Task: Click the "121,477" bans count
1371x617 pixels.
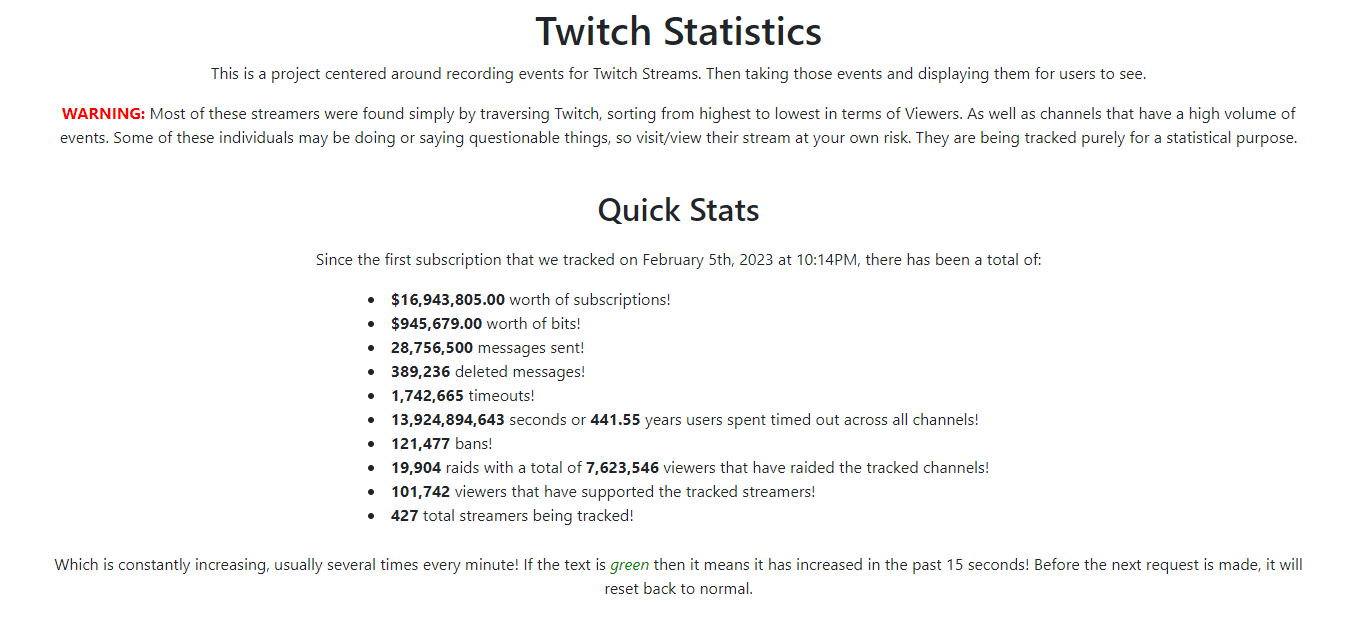Action: pos(420,444)
